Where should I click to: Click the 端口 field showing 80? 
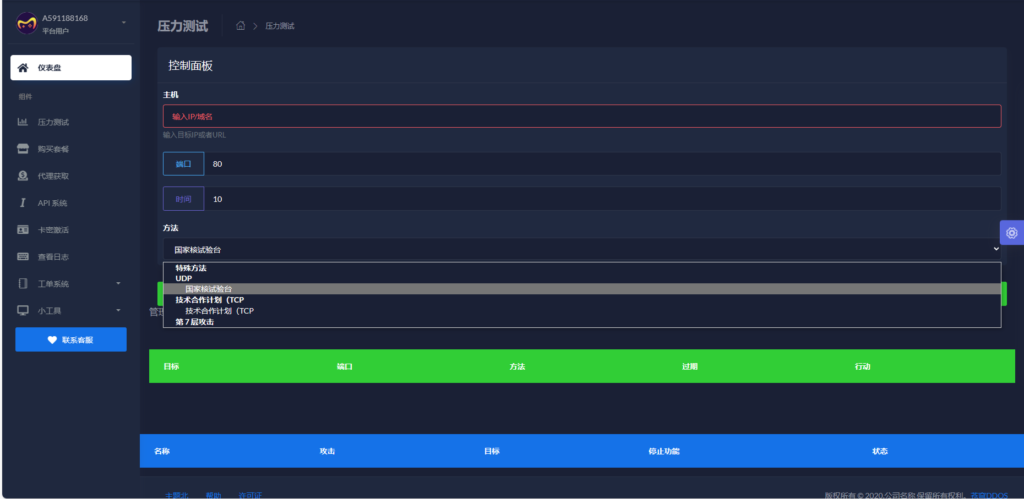(x=600, y=164)
